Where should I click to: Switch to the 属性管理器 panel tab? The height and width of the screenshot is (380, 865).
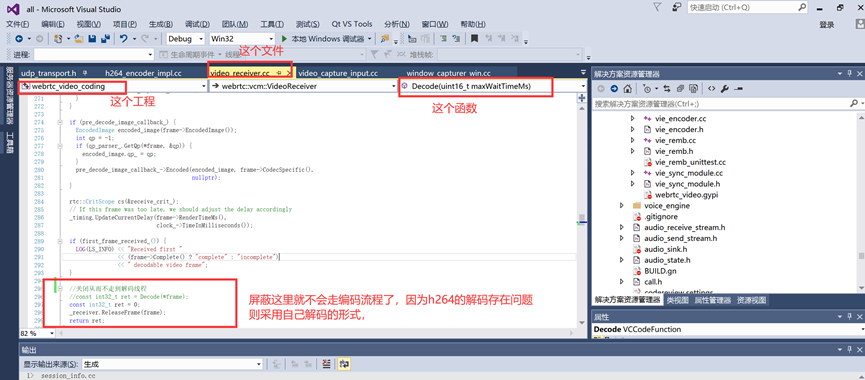tap(713, 300)
